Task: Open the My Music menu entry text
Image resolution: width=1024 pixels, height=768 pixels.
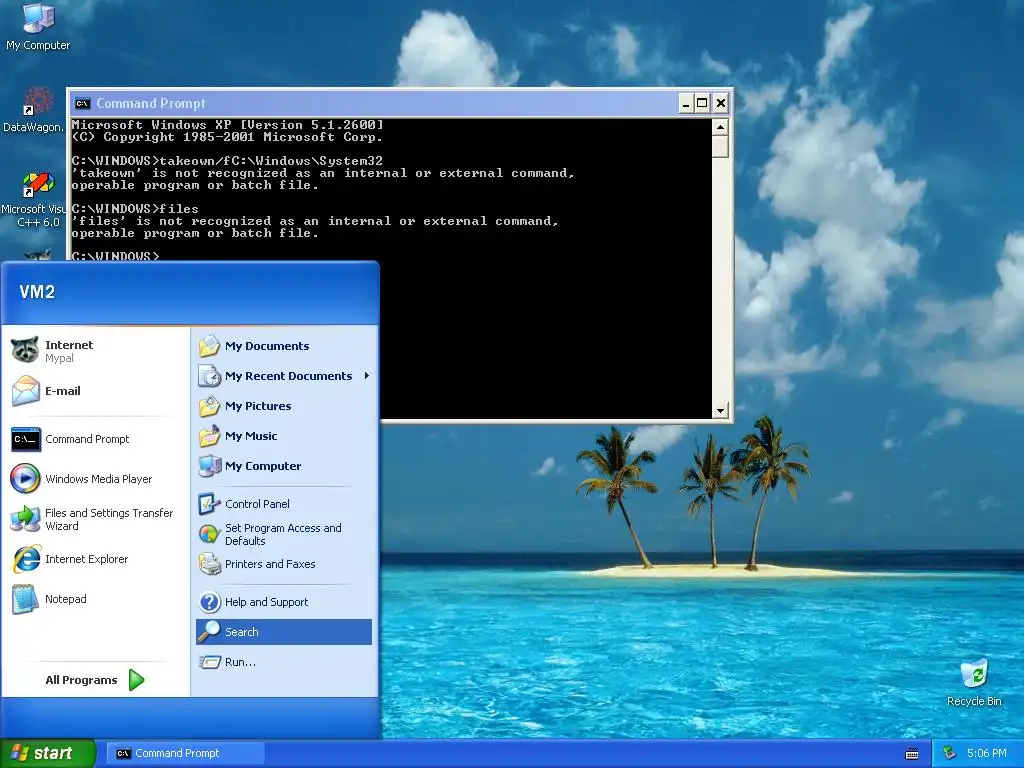Action: (x=251, y=436)
